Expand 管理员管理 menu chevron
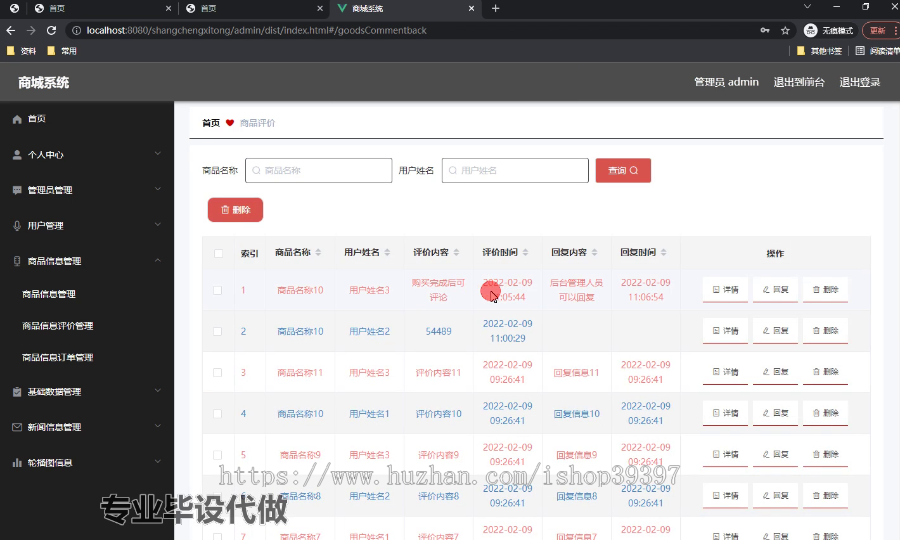 coord(158,189)
